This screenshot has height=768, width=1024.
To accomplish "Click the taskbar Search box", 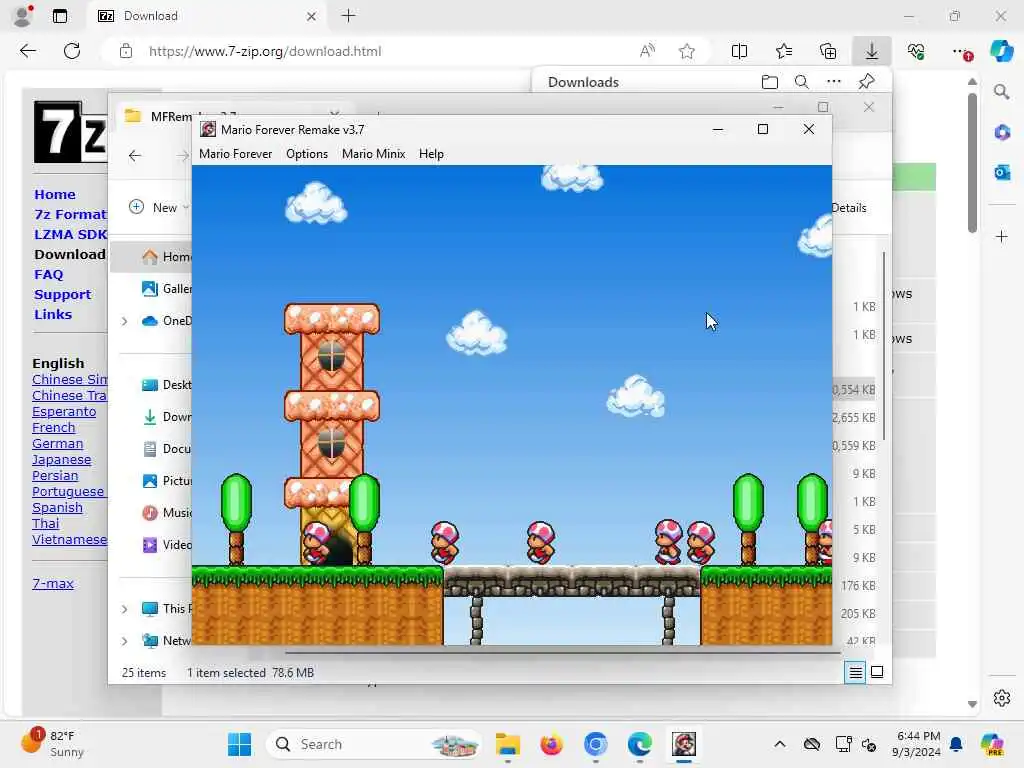I will (x=374, y=744).
